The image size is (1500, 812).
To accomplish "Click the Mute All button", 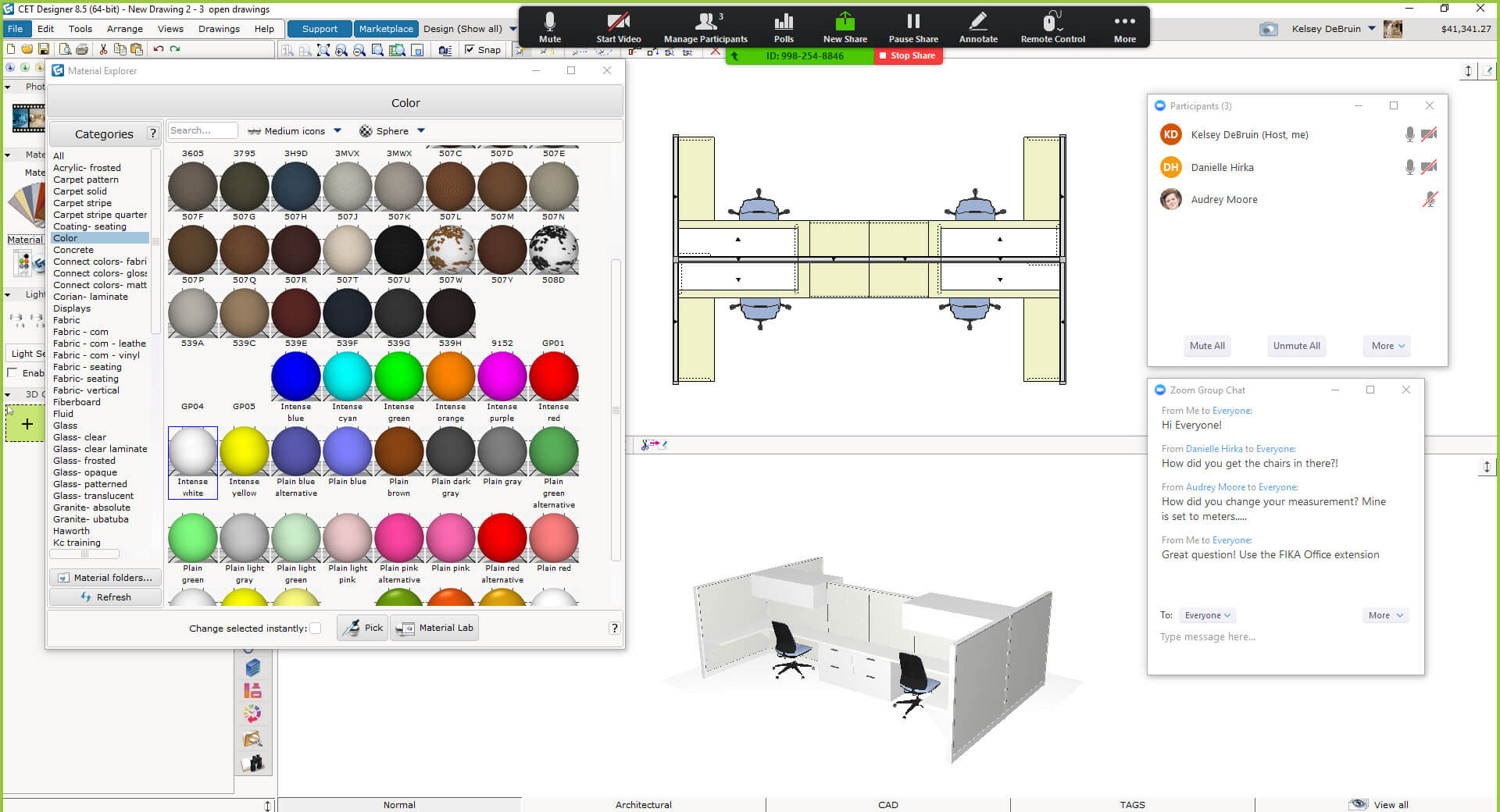I will click(1207, 346).
